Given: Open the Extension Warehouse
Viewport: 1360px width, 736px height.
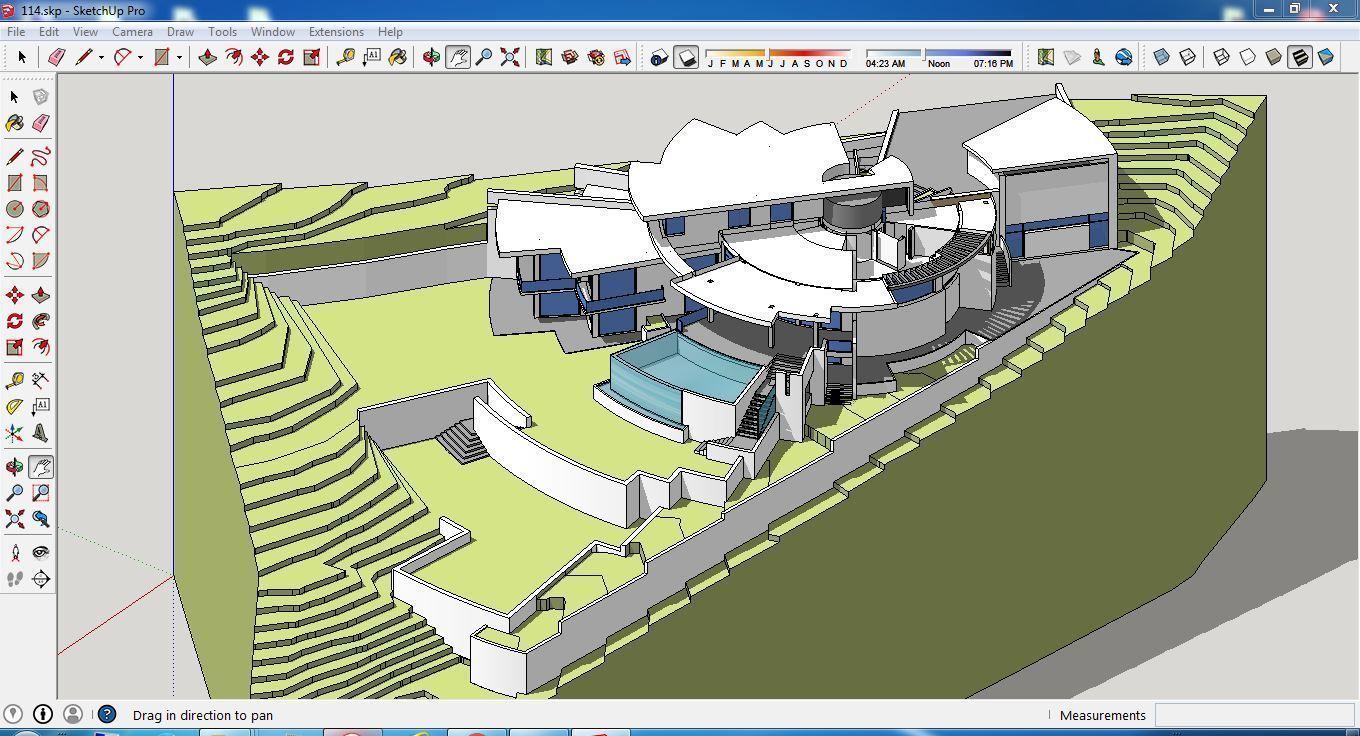Looking at the screenshot, I should (x=596, y=57).
